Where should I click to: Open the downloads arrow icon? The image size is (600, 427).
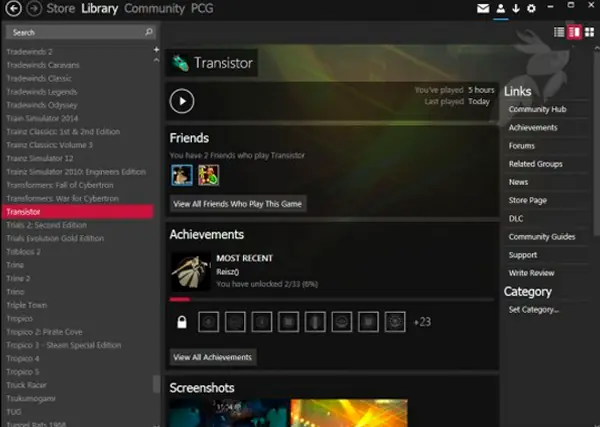click(516, 8)
